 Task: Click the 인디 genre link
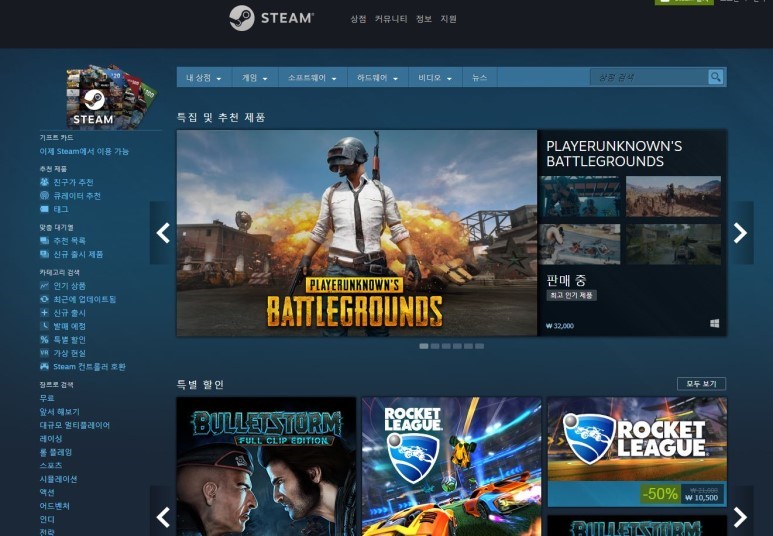coord(47,519)
